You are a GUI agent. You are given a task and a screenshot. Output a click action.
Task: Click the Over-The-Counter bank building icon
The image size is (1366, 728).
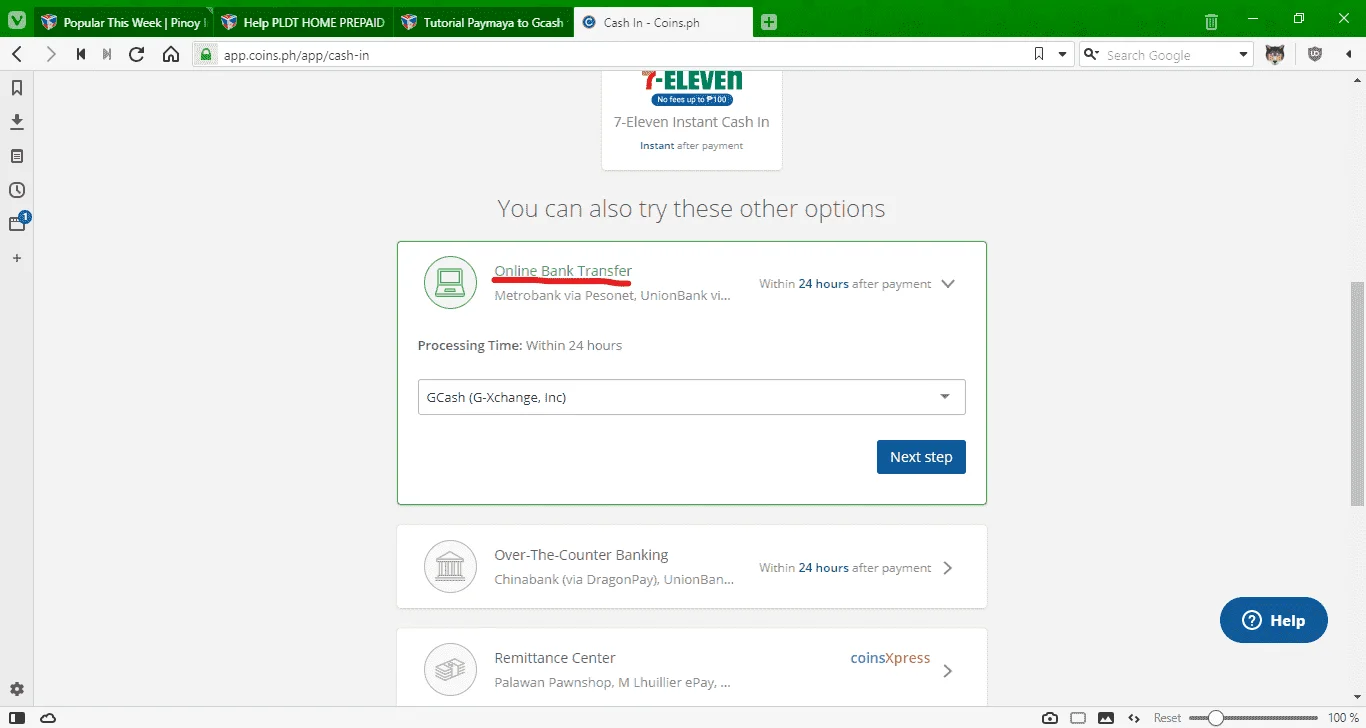[450, 567]
